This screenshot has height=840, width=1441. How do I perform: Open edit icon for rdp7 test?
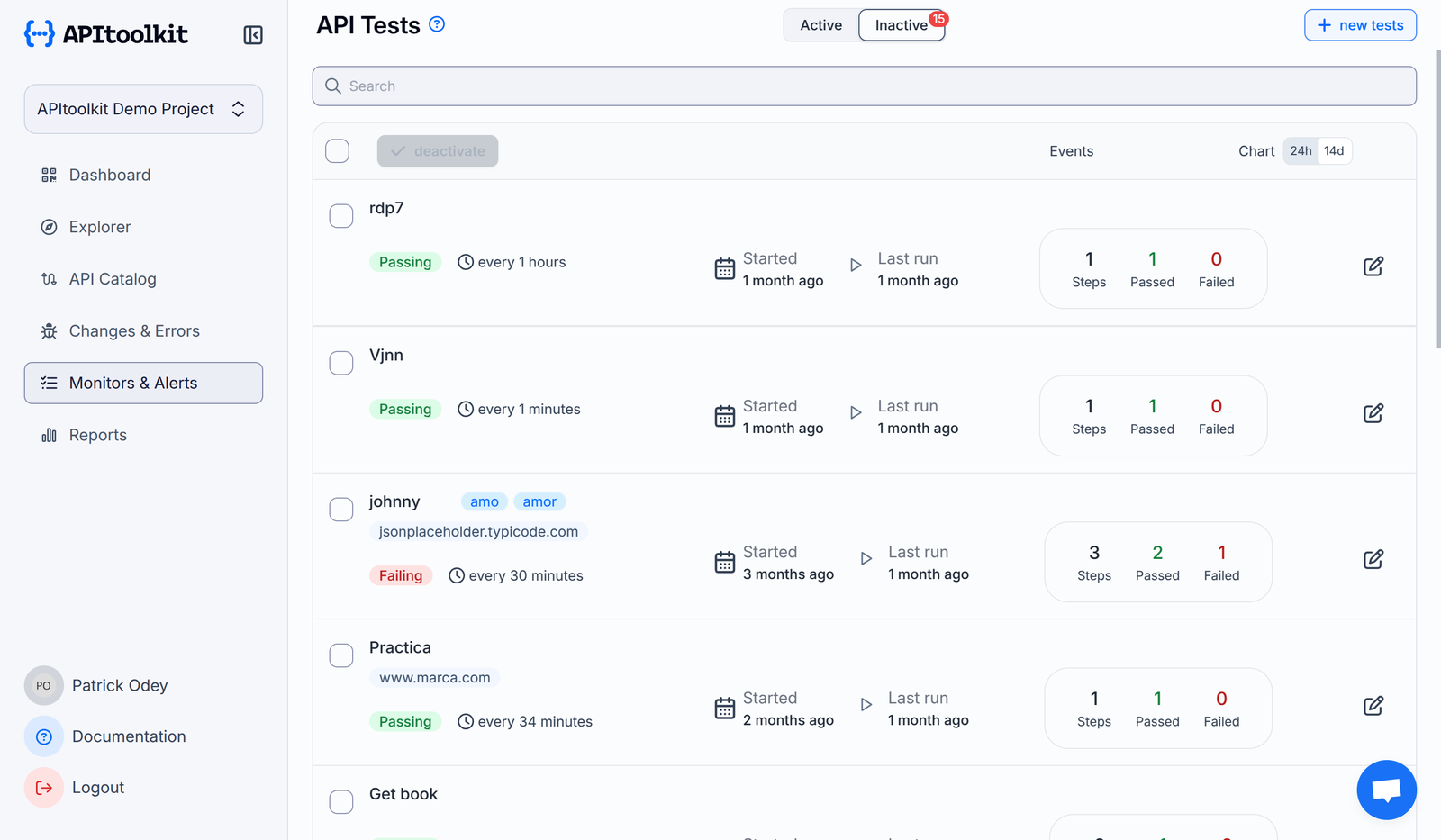1373,266
